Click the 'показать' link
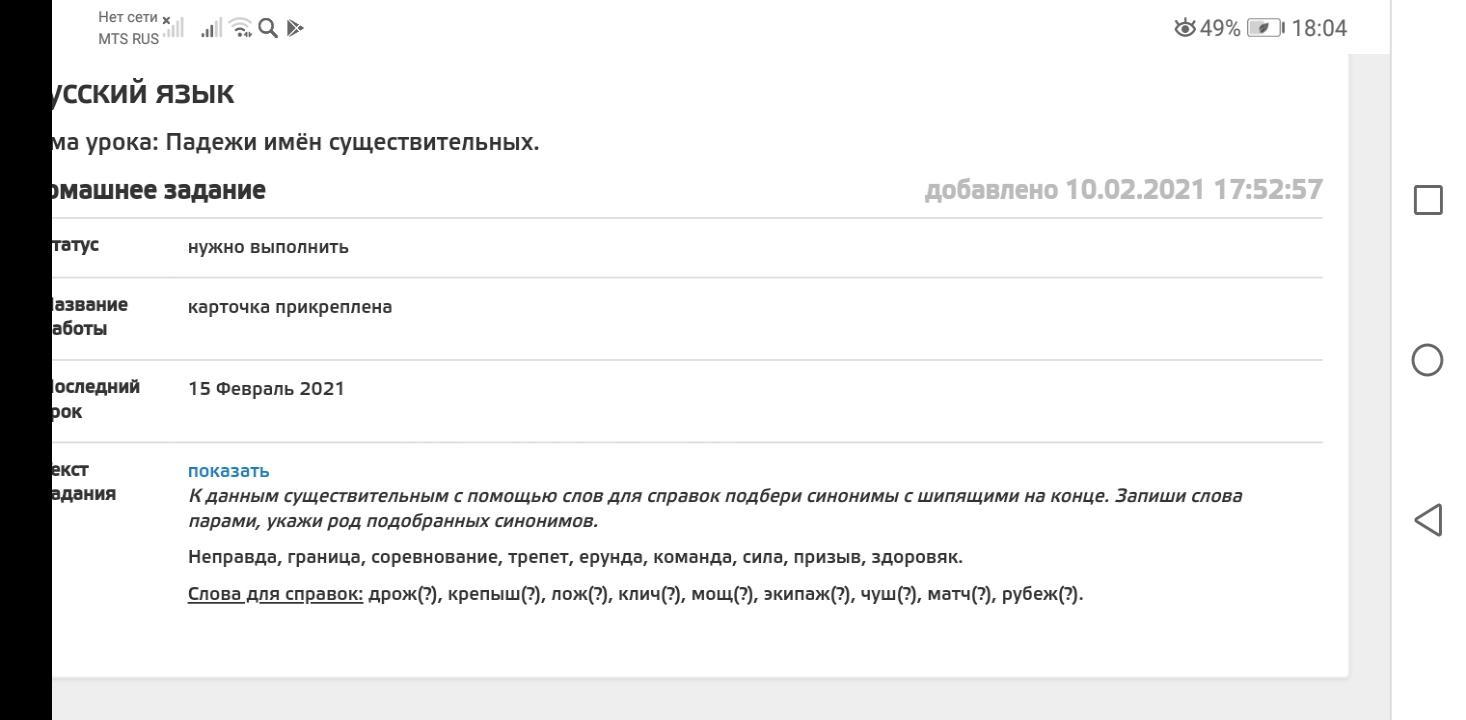Image resolution: width=1466 pixels, height=720 pixels. (x=228, y=471)
